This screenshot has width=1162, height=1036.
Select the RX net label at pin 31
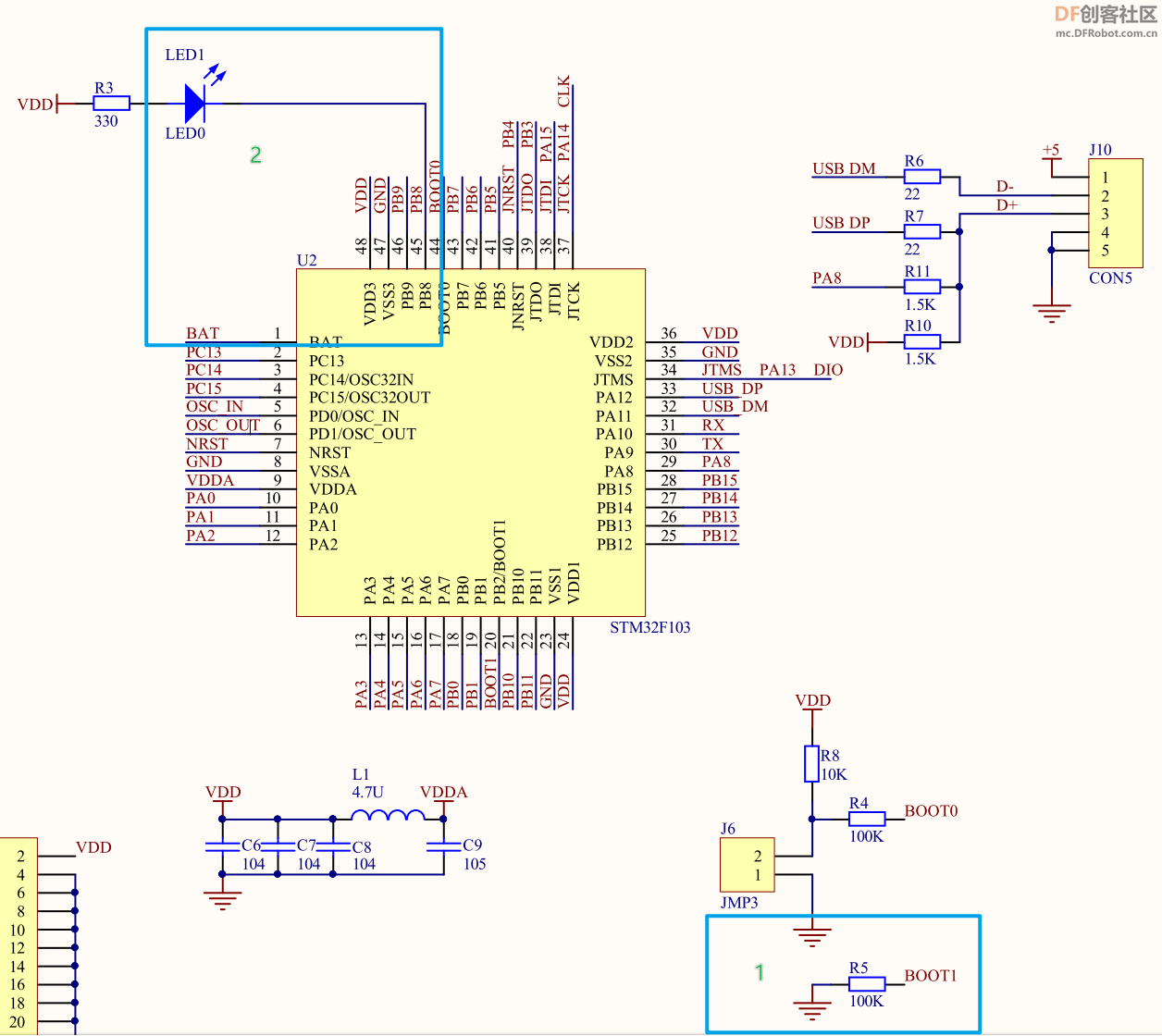[712, 425]
